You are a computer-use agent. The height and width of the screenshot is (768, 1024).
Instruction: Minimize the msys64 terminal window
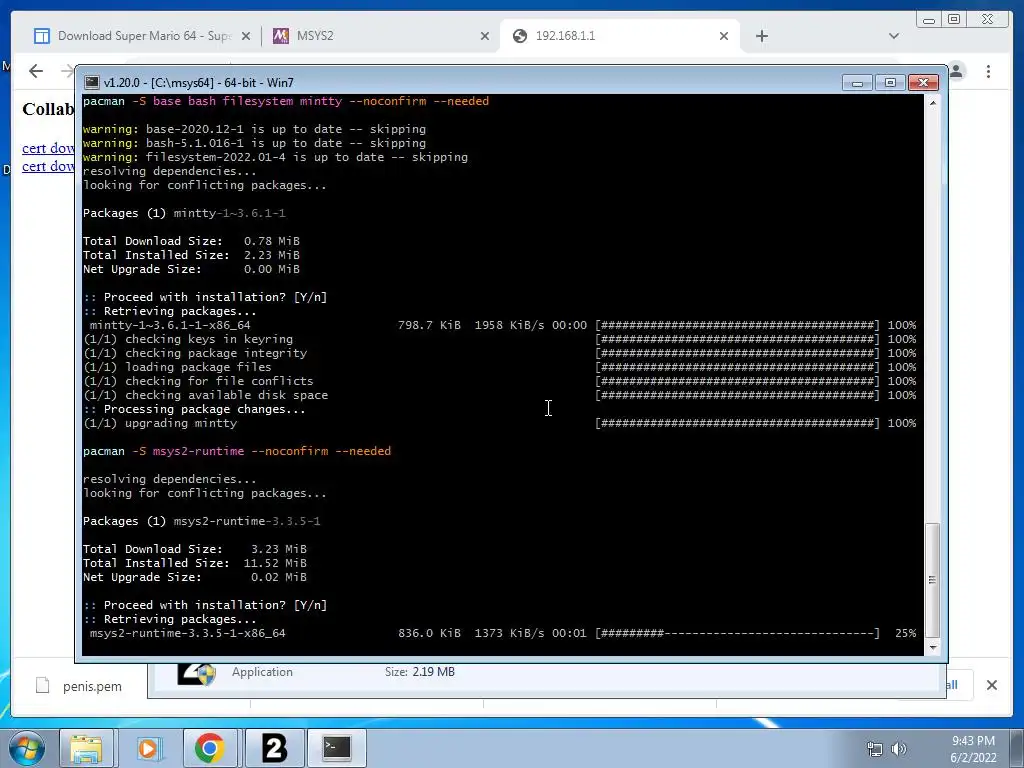click(x=857, y=82)
